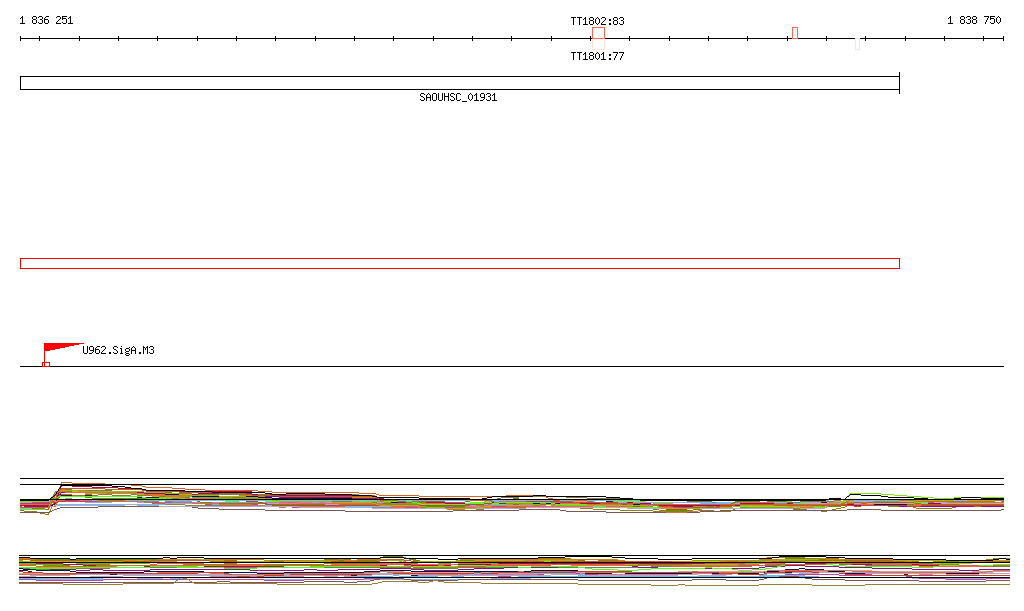
Task: Click the start coordinate 1 836 251
Action: [46, 20]
